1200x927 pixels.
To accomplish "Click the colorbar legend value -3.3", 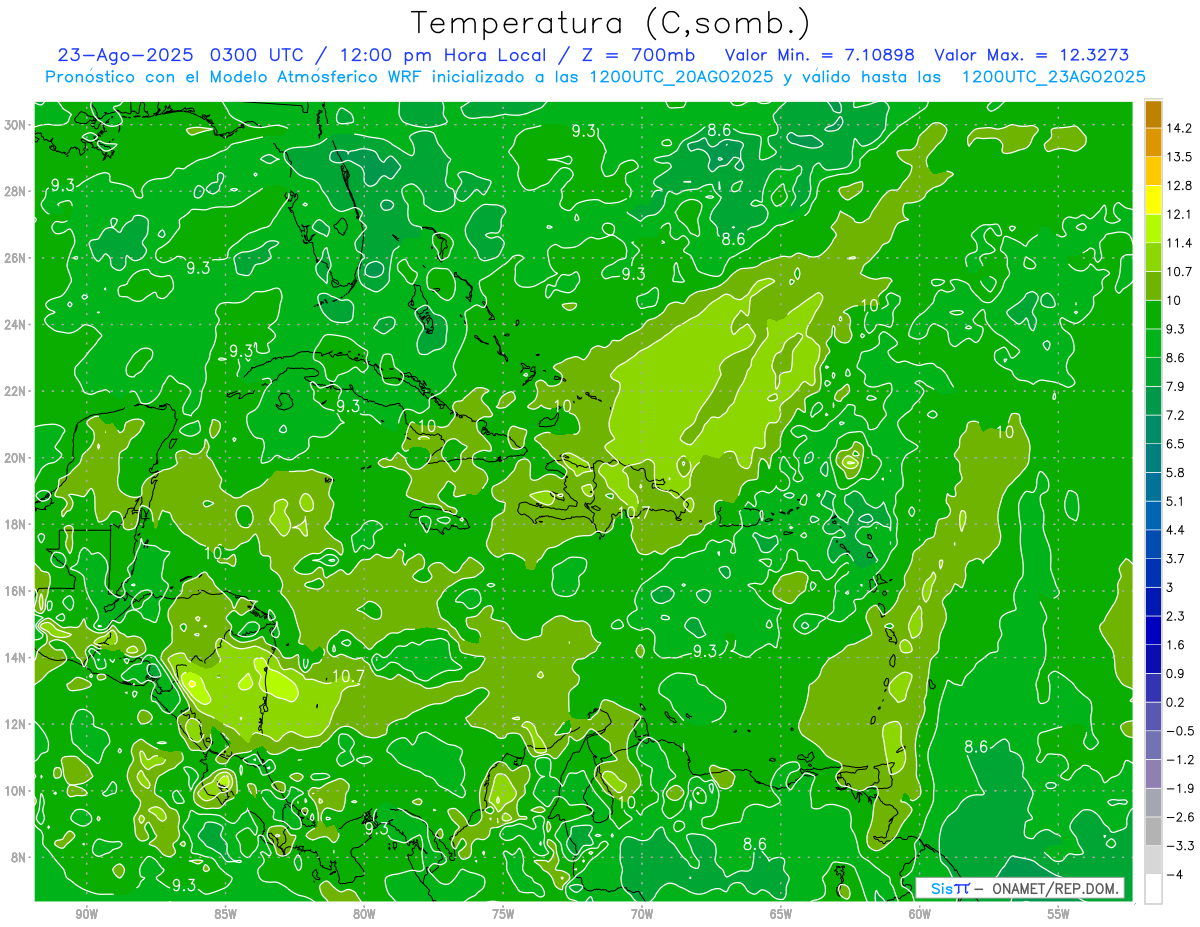I will (1179, 846).
